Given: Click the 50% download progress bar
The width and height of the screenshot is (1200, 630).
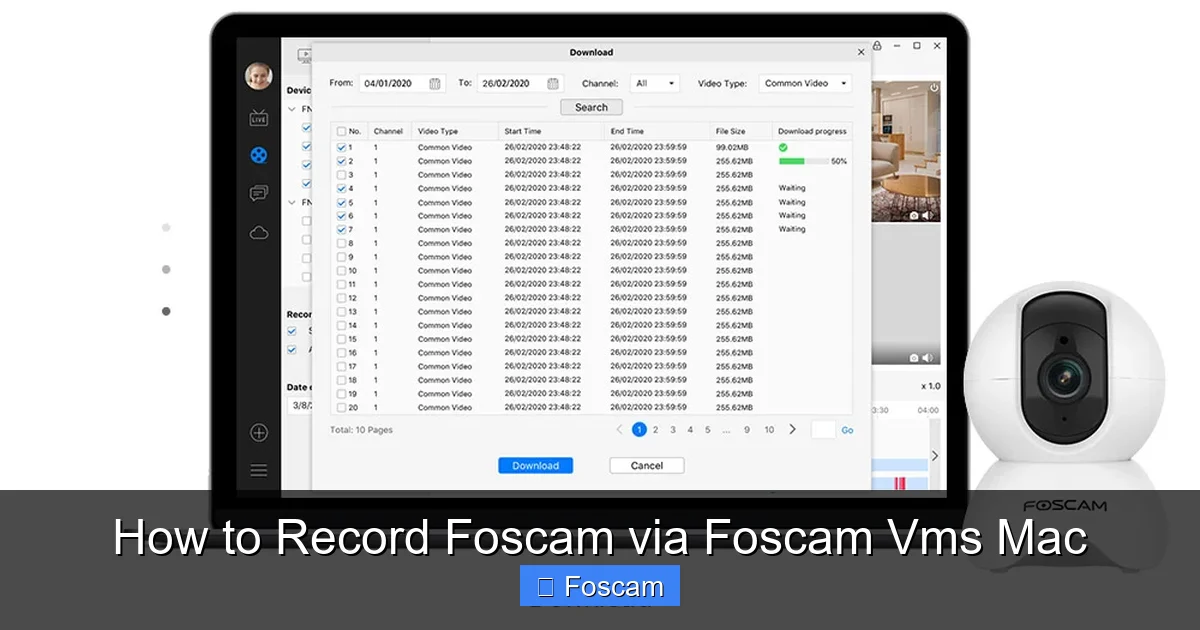Looking at the screenshot, I should pos(804,161).
